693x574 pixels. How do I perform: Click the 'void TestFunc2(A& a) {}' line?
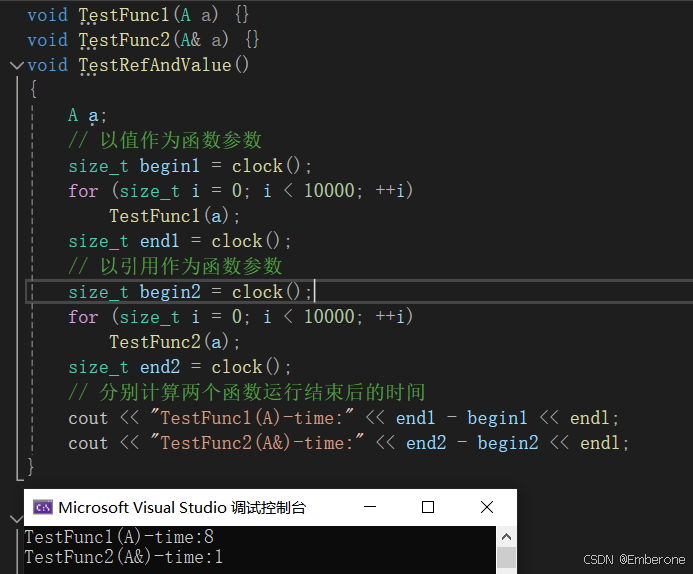(x=143, y=40)
